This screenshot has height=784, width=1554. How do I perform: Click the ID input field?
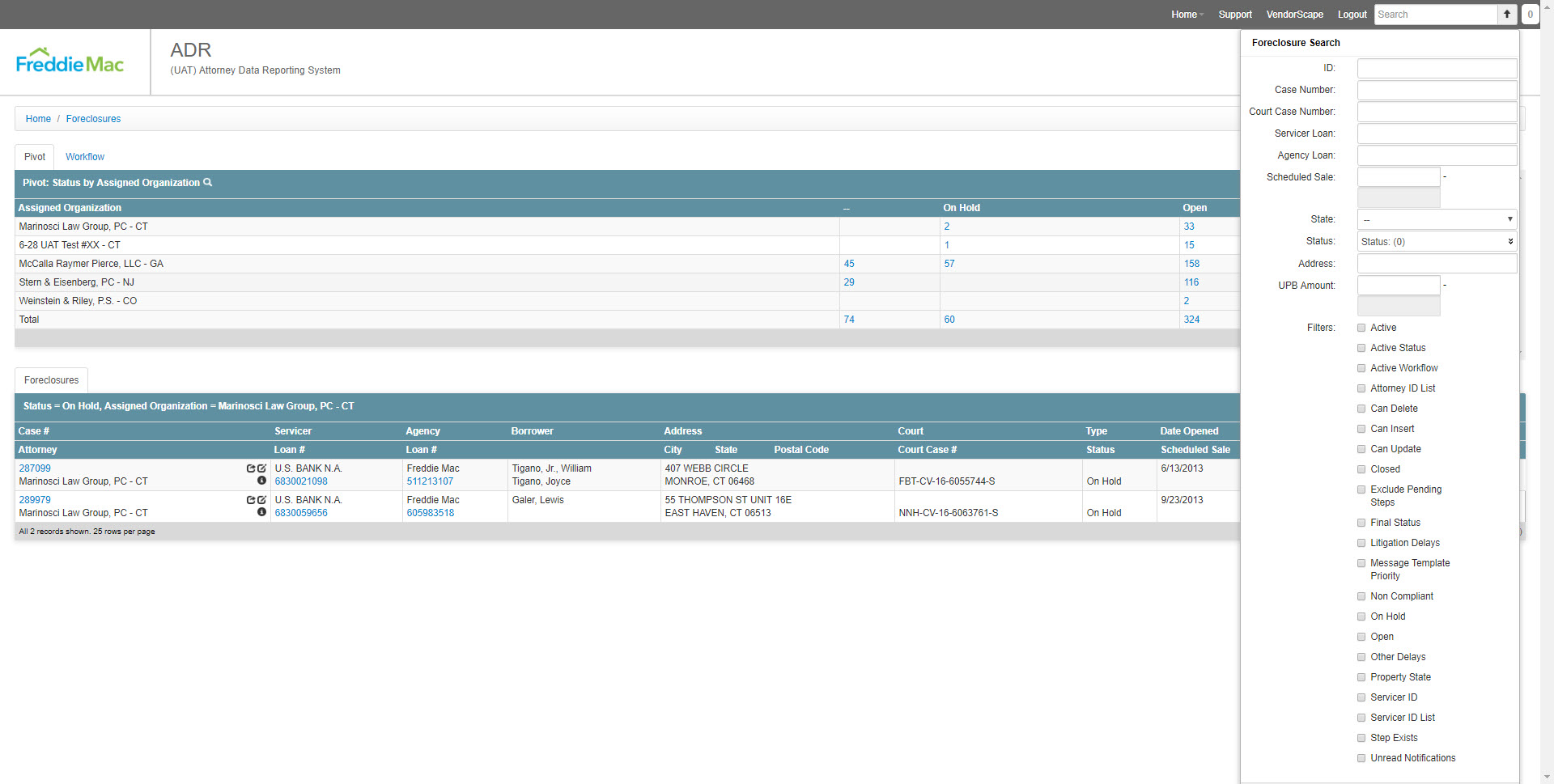click(x=1437, y=68)
